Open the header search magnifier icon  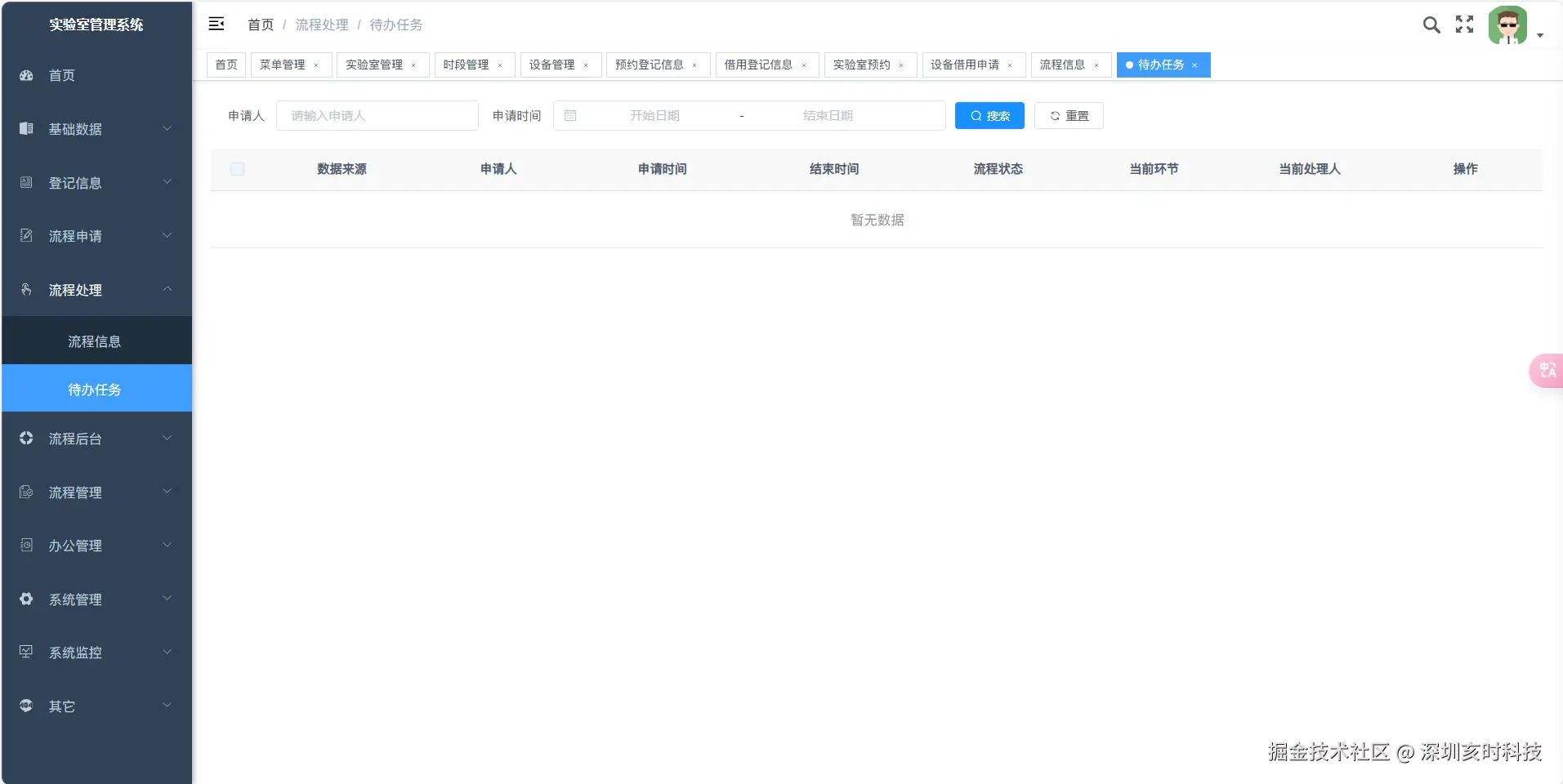point(1431,24)
